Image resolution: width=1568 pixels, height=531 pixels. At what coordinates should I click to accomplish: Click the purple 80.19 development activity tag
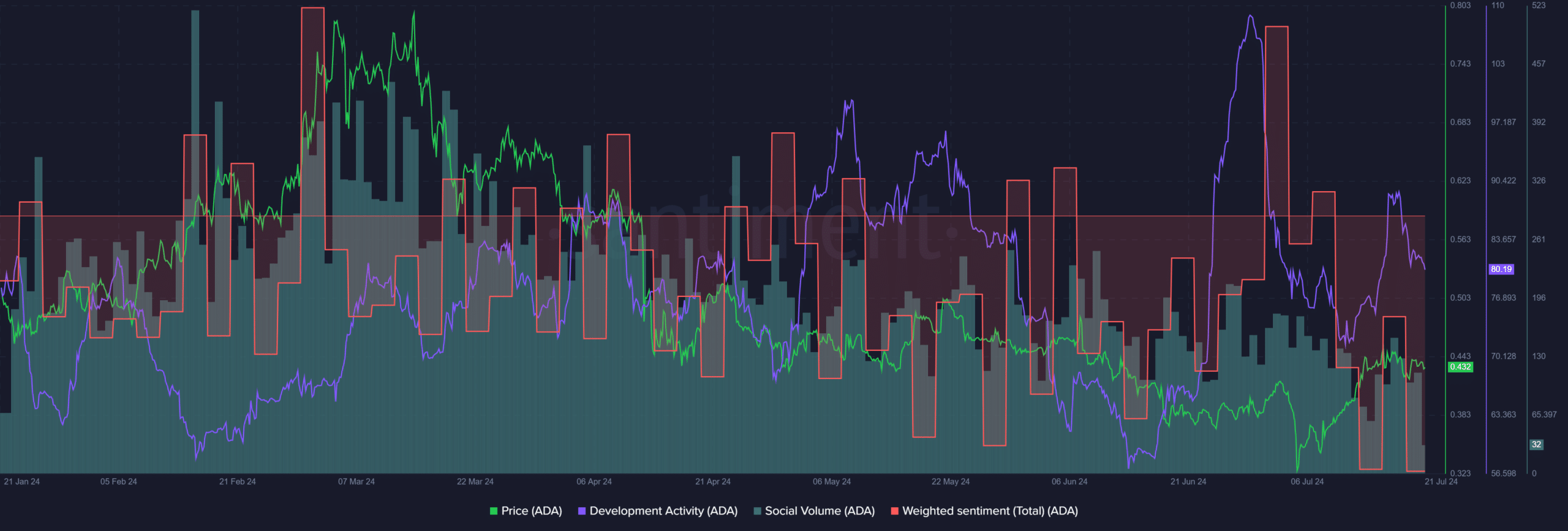[x=1501, y=269]
